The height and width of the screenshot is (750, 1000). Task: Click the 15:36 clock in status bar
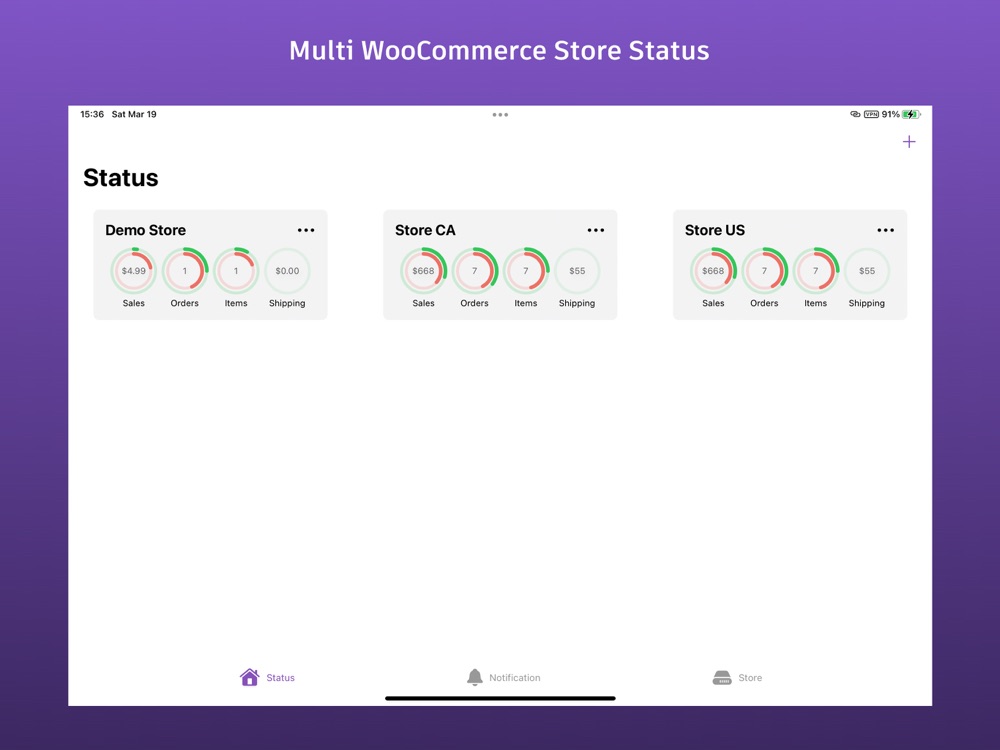tap(92, 114)
